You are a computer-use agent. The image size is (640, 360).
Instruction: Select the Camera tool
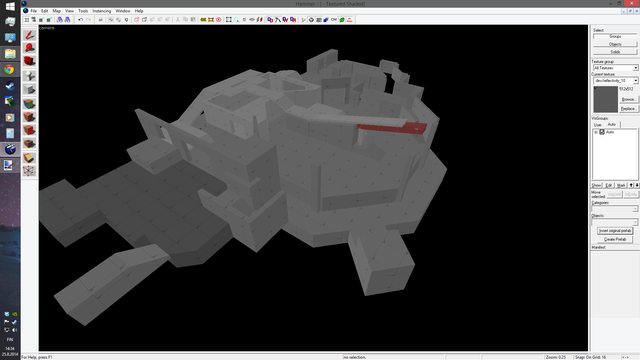coord(29,62)
